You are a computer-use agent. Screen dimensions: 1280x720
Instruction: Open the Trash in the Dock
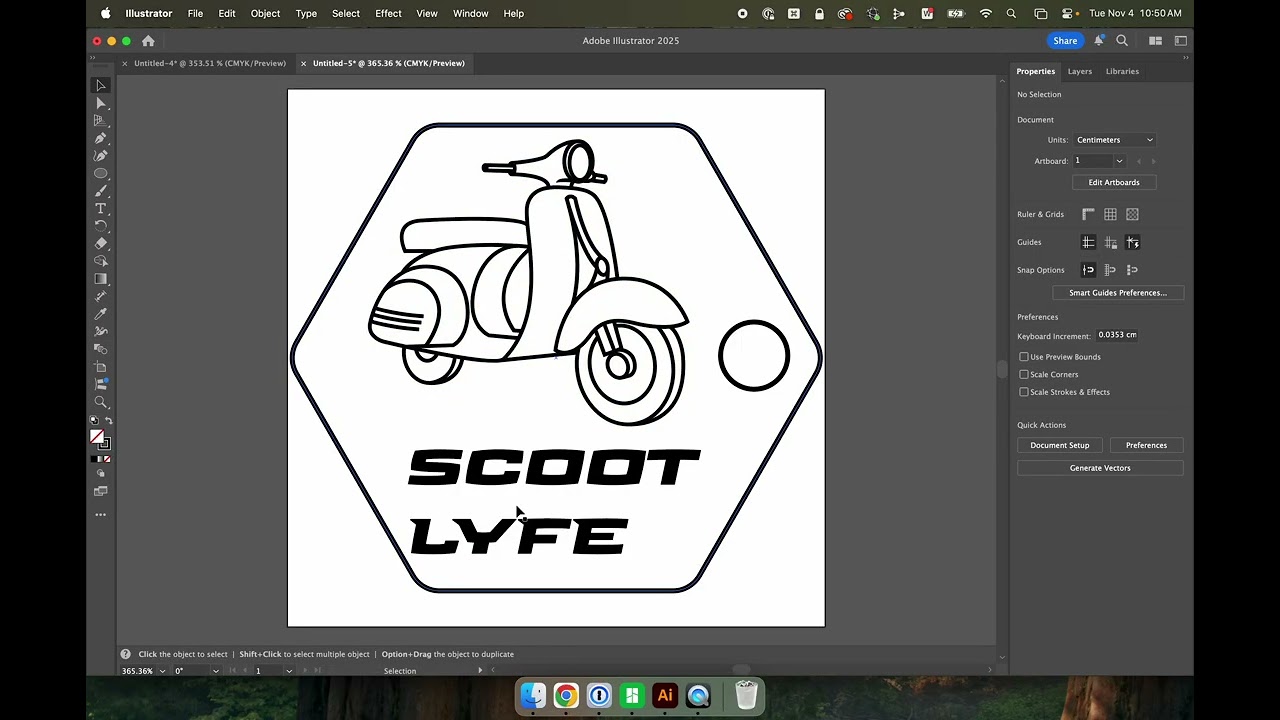[x=746, y=695]
